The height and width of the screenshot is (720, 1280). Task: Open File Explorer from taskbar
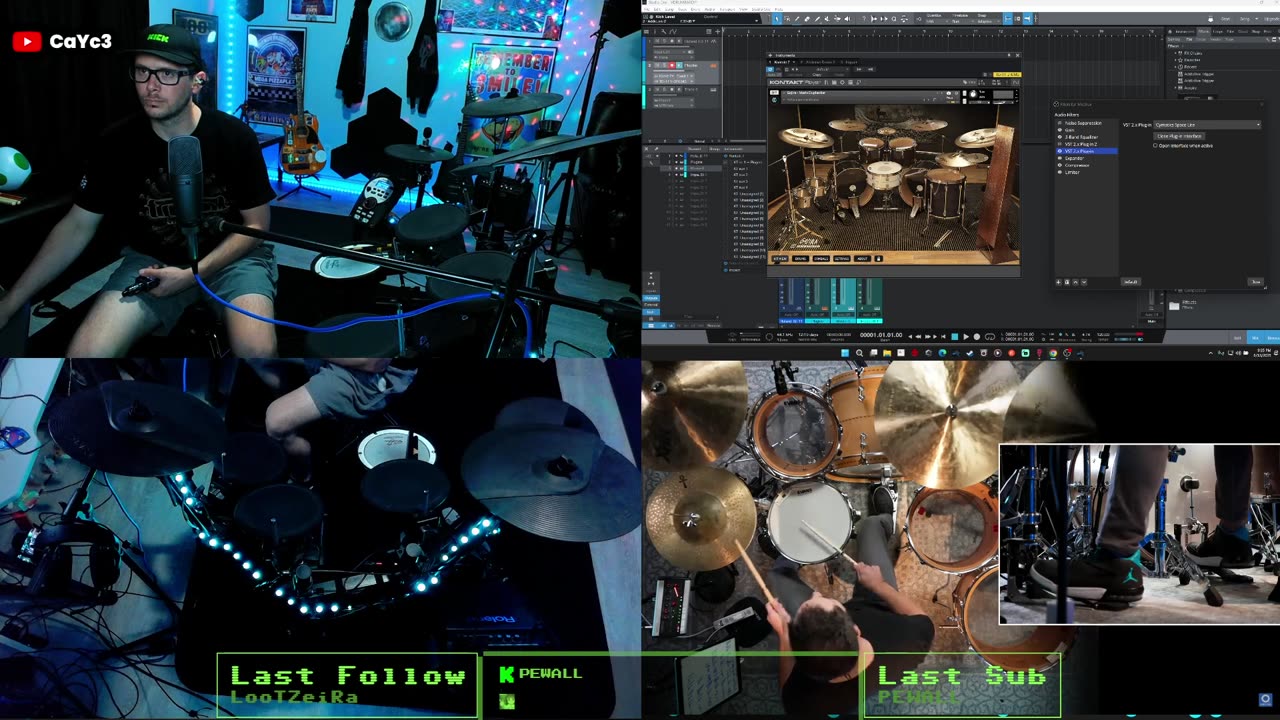[x=887, y=353]
